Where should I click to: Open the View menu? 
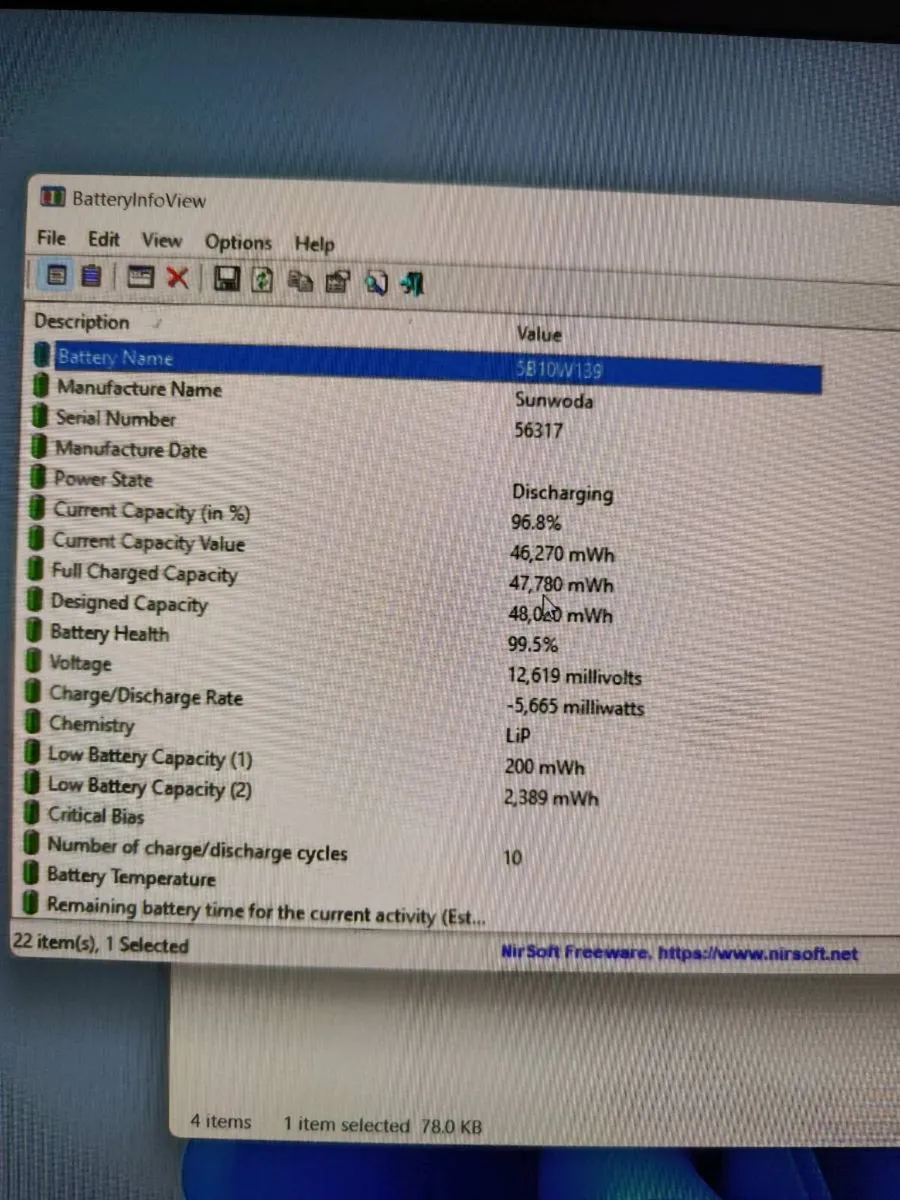click(x=161, y=240)
